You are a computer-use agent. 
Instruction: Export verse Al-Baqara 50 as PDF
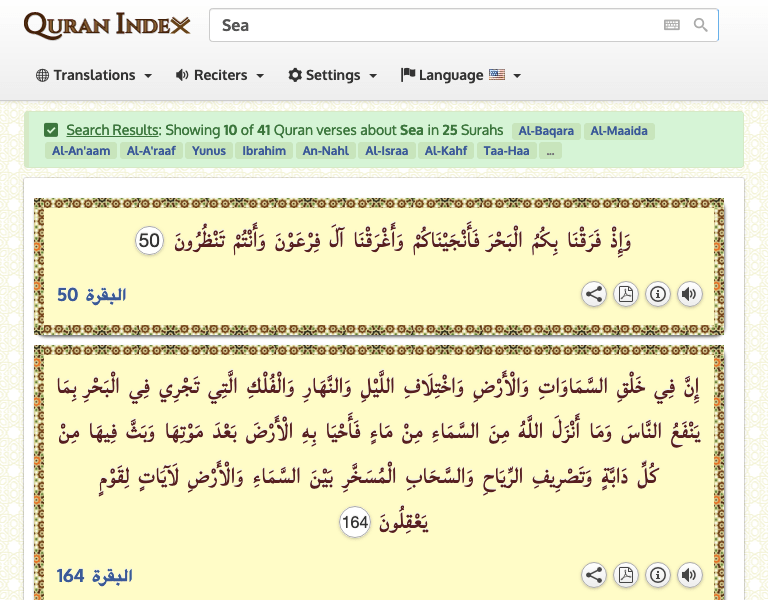click(625, 294)
